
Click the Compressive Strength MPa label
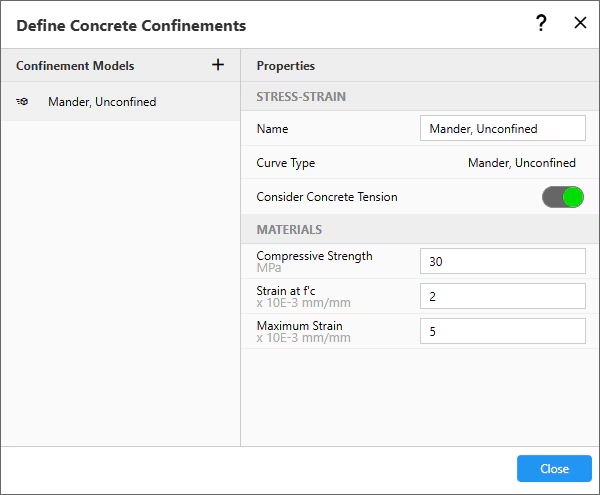(x=314, y=261)
